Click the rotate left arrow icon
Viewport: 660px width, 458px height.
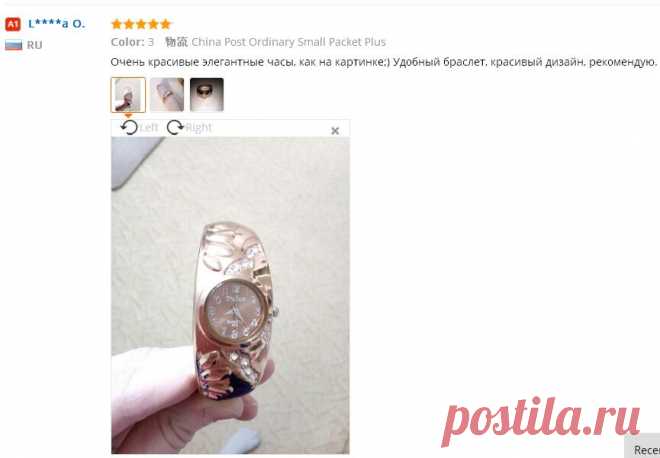click(129, 127)
